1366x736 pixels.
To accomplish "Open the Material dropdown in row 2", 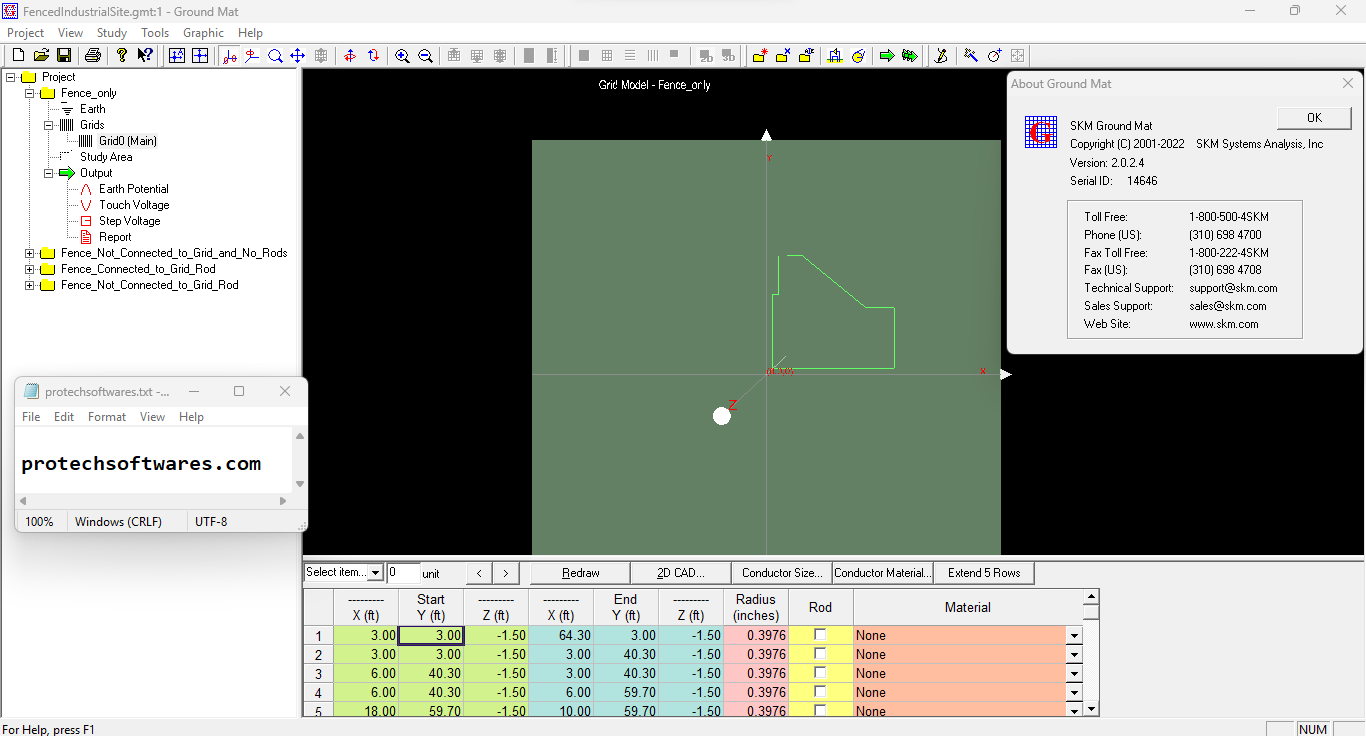I will click(1075, 654).
